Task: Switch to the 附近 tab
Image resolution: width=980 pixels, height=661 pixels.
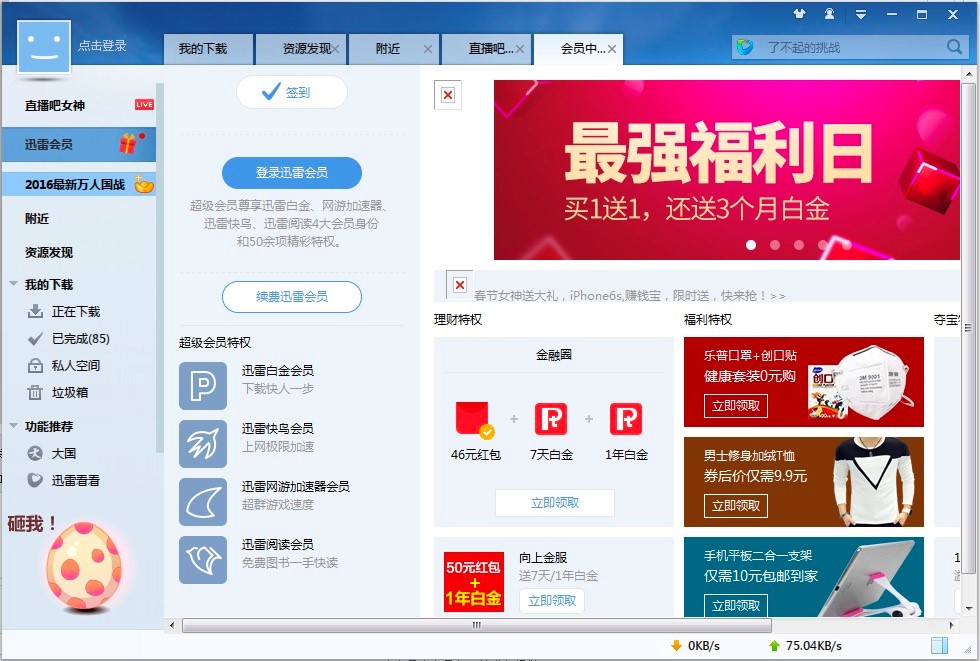Action: tap(394, 49)
